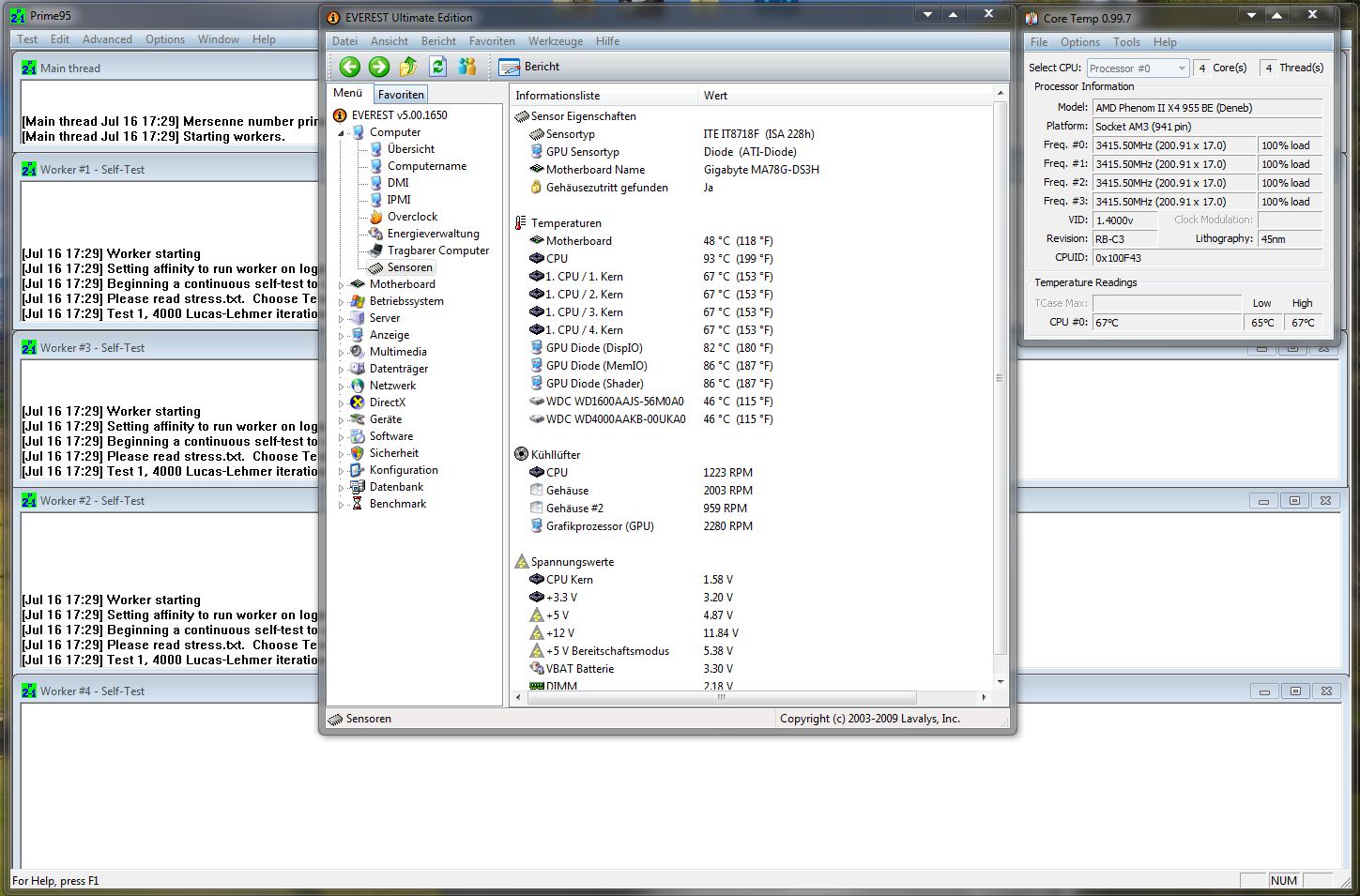Open the Übersicht tree entry

coord(411,149)
